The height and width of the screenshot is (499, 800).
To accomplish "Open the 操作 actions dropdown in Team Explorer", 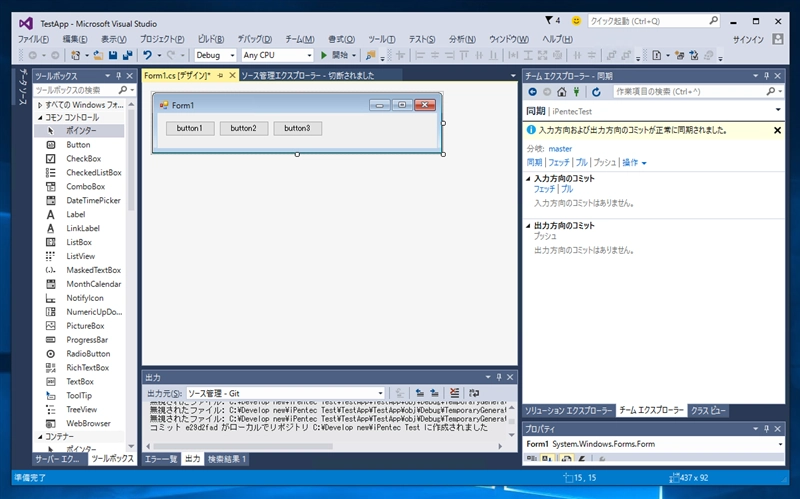I will (634, 163).
